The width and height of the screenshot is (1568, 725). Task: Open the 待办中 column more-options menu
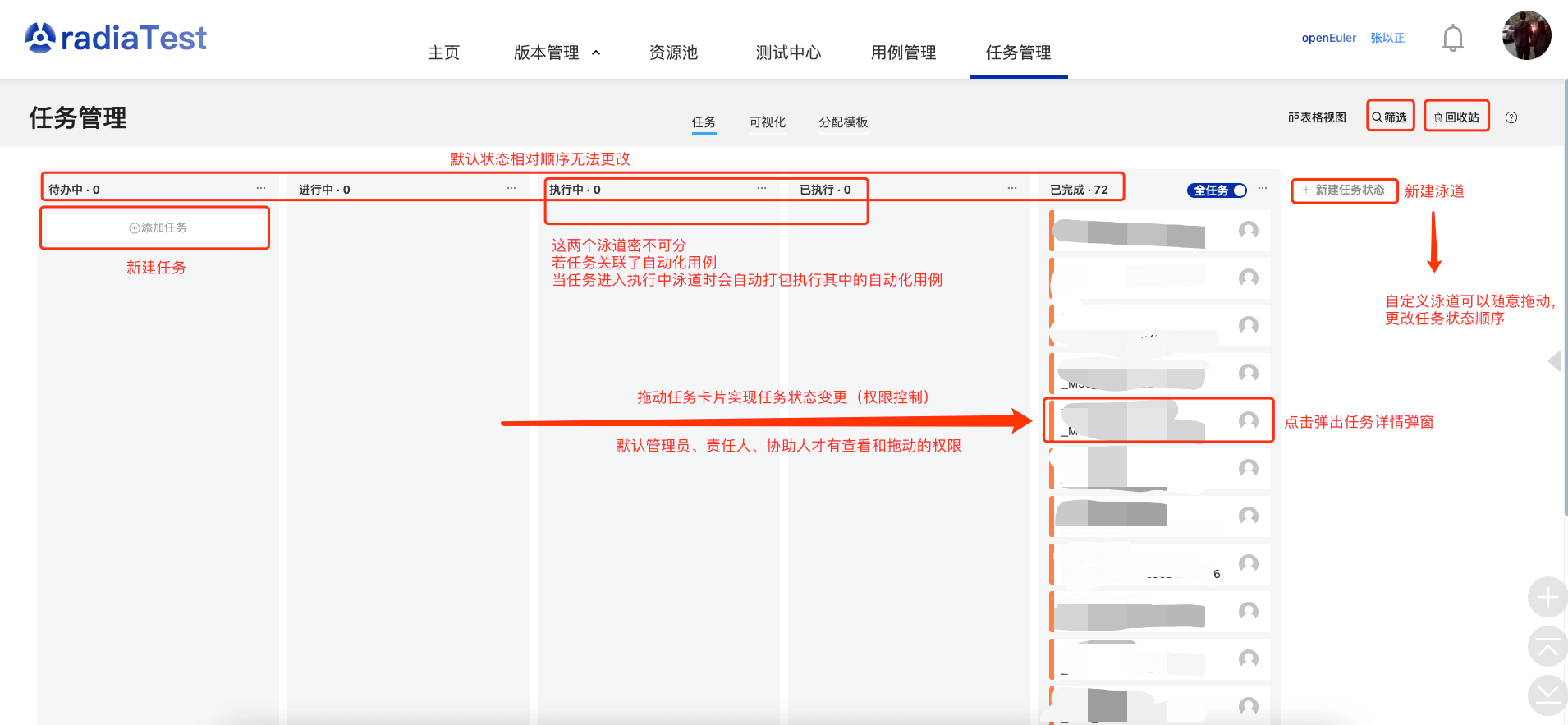[261, 189]
